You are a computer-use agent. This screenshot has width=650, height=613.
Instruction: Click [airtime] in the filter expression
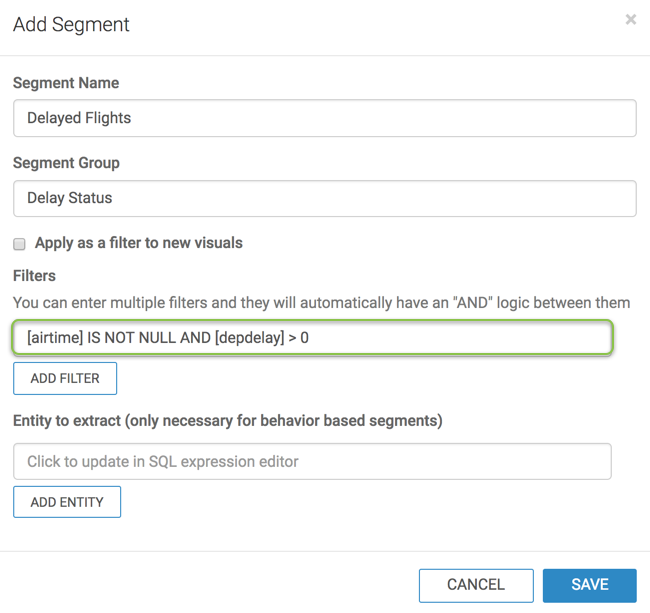55,338
